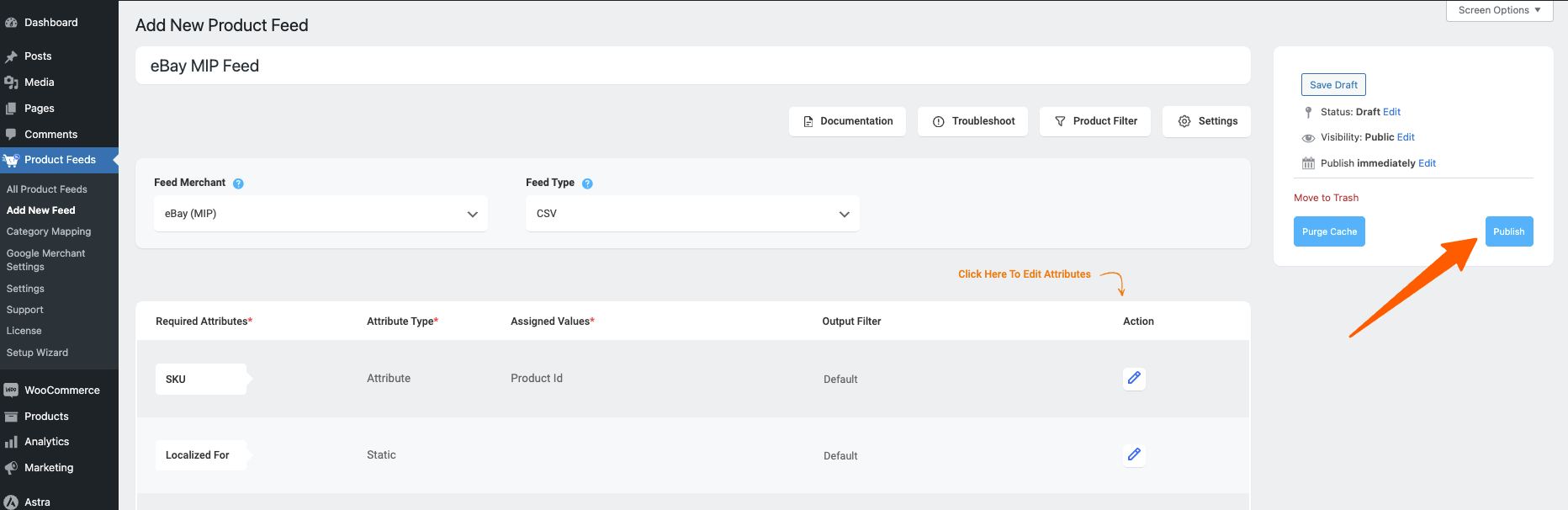Expand the Screen Options panel
The image size is (1568, 510).
(x=1499, y=10)
